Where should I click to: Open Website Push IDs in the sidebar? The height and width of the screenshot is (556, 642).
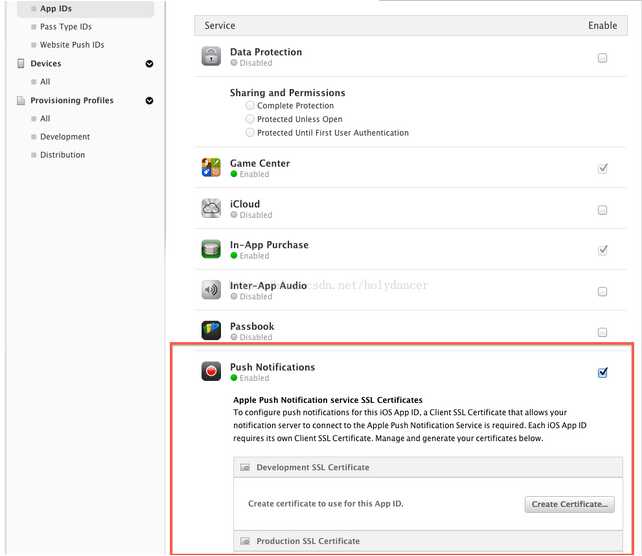[x=72, y=45]
